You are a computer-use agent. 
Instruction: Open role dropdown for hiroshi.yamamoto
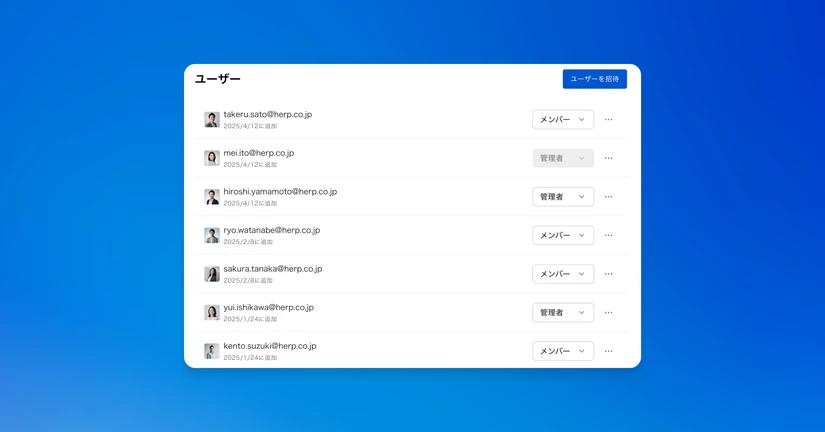point(563,197)
